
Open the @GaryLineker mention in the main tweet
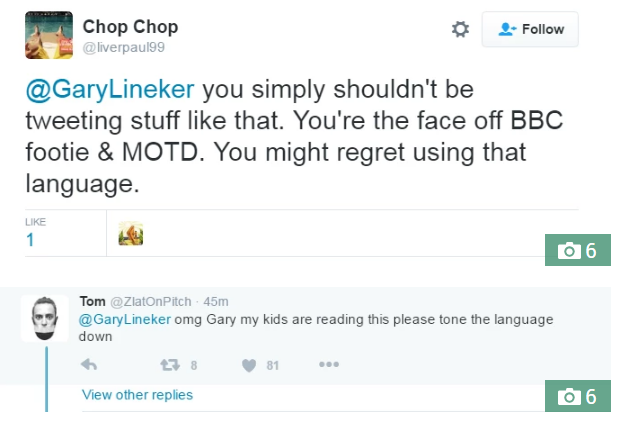point(110,91)
